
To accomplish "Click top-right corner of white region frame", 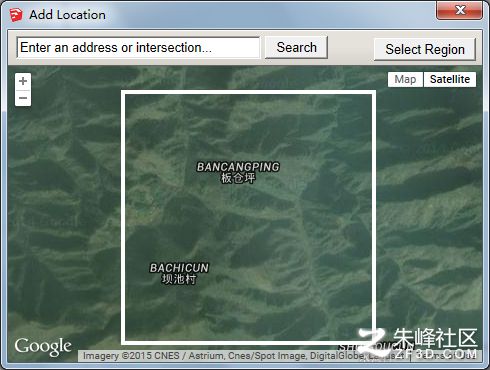I will click(374, 92).
